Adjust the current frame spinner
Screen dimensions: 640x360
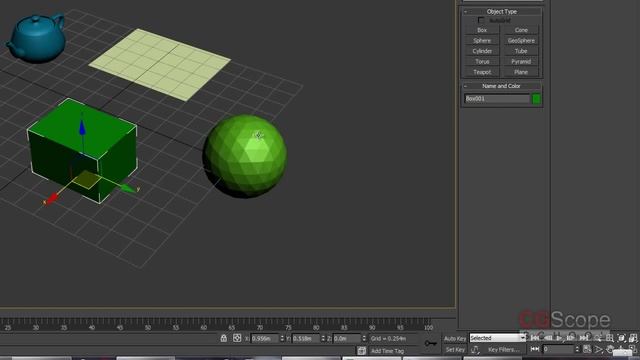[577, 349]
